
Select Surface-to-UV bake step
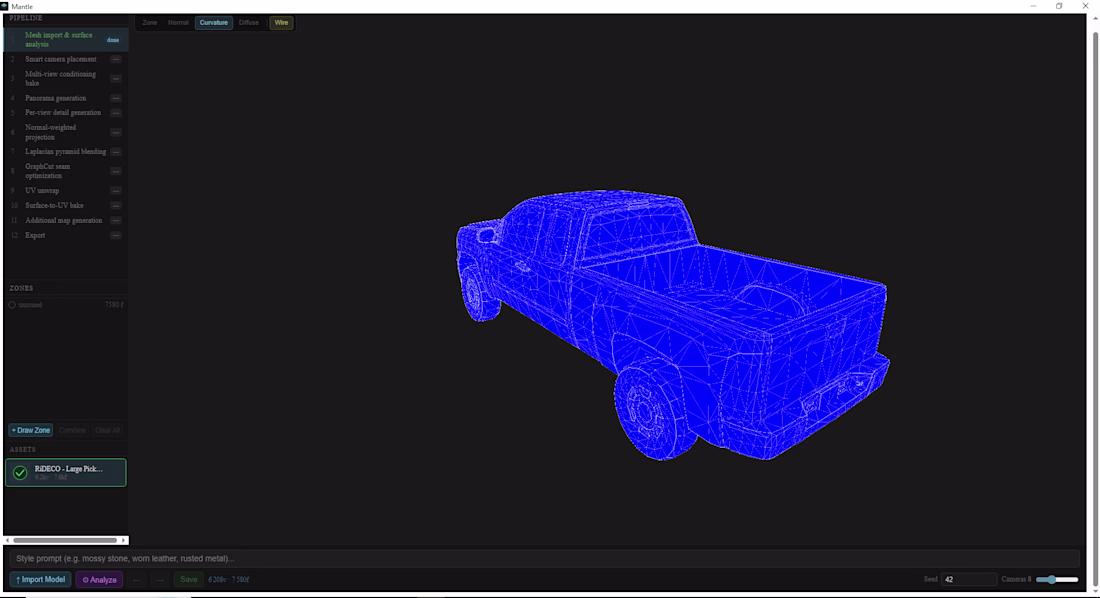[x=66, y=206]
